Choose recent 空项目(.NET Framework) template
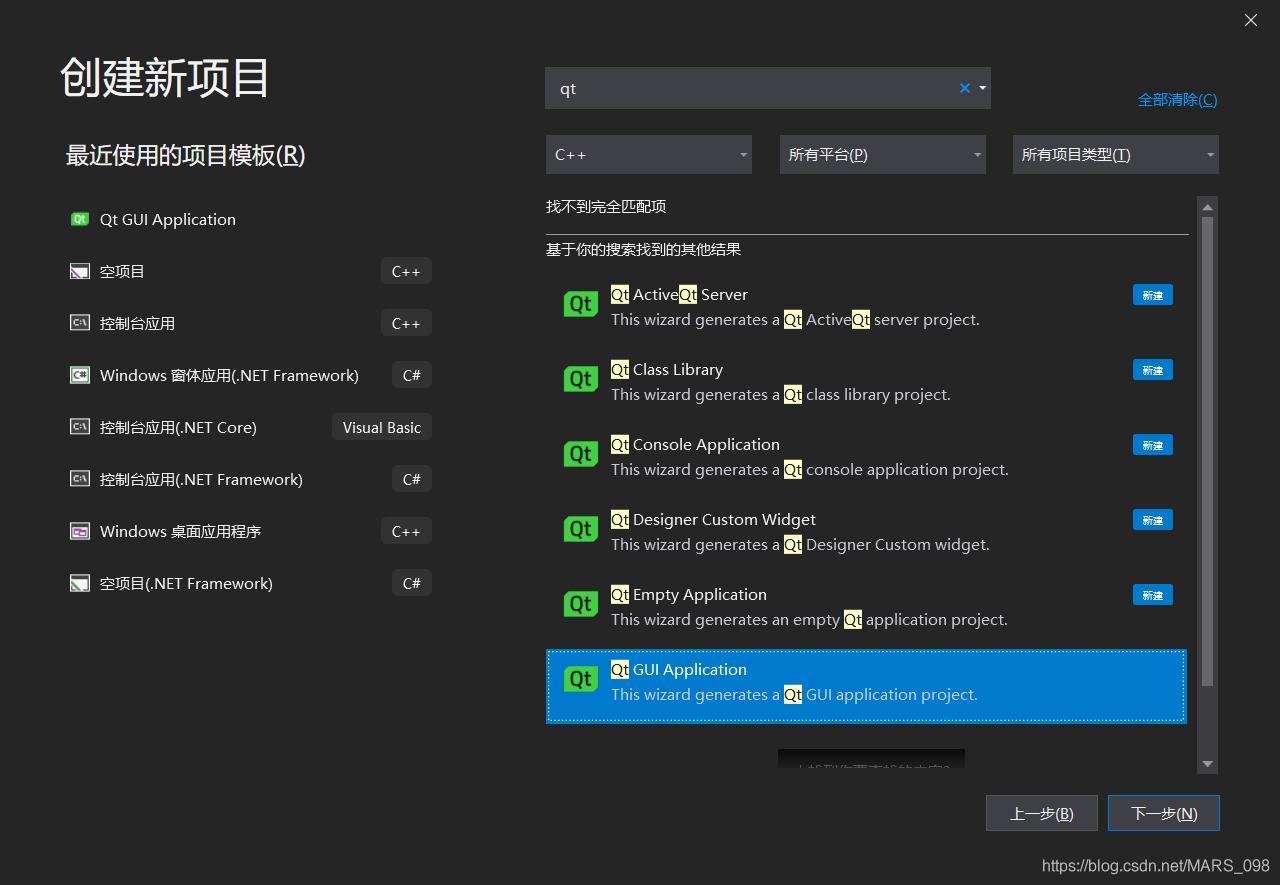Viewport: 1280px width, 885px height. coord(249,583)
